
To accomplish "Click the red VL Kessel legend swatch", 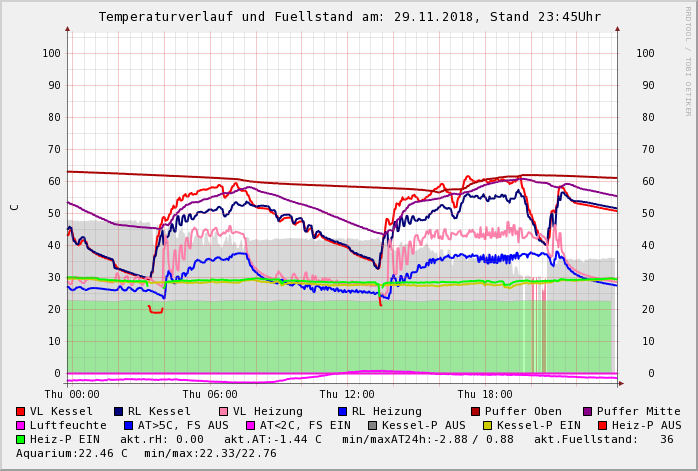I will point(21,411).
